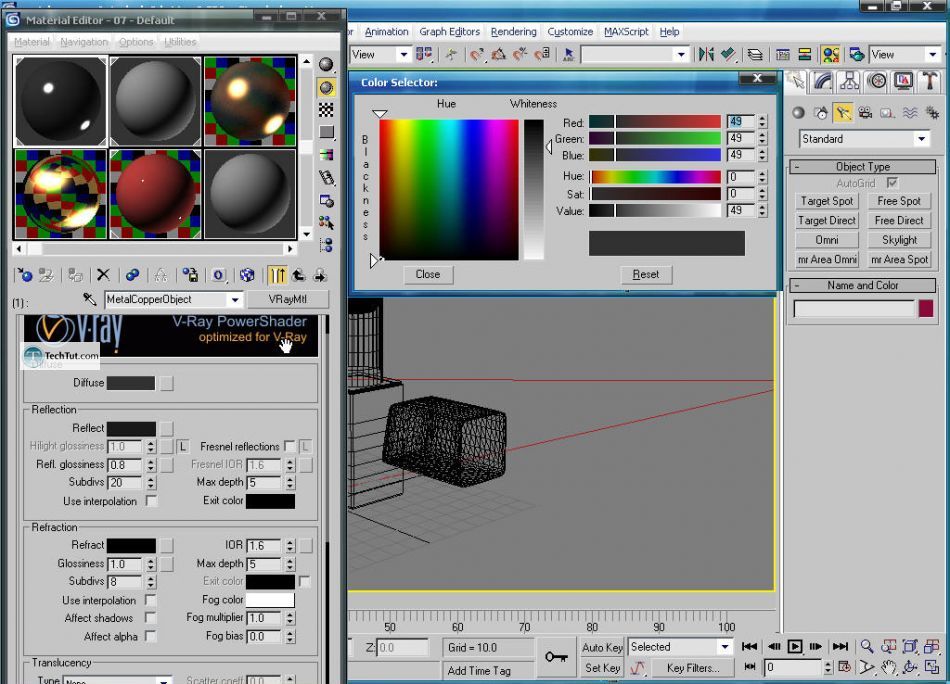The width and height of the screenshot is (950, 684).
Task: Collapse the Object Type rollout
Action: (x=863, y=167)
